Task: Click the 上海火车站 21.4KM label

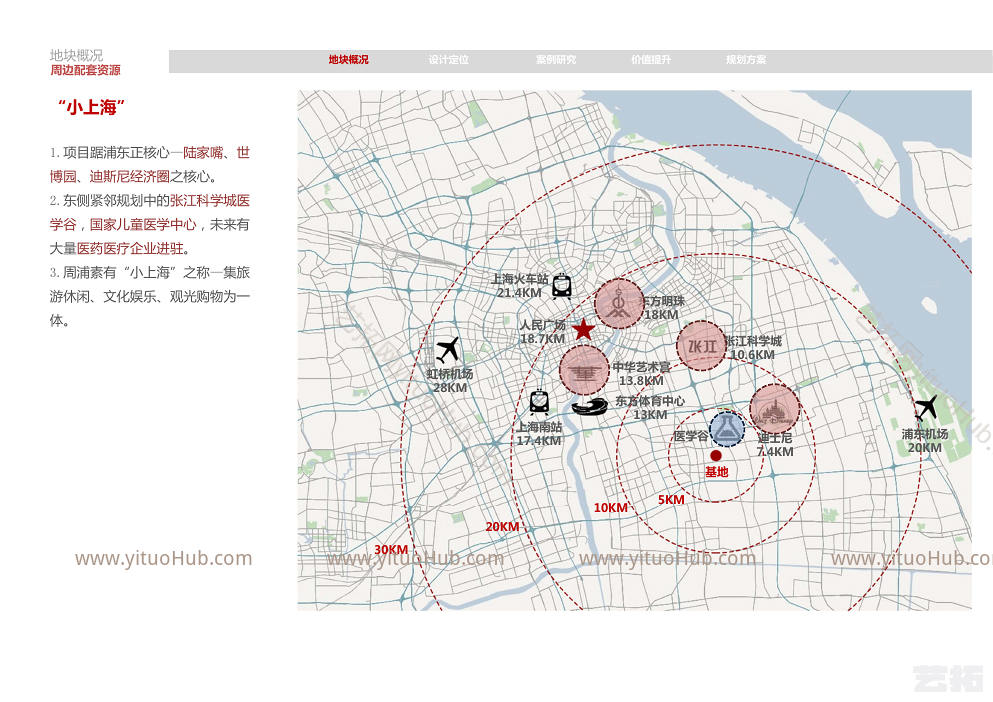Action: pos(520,286)
